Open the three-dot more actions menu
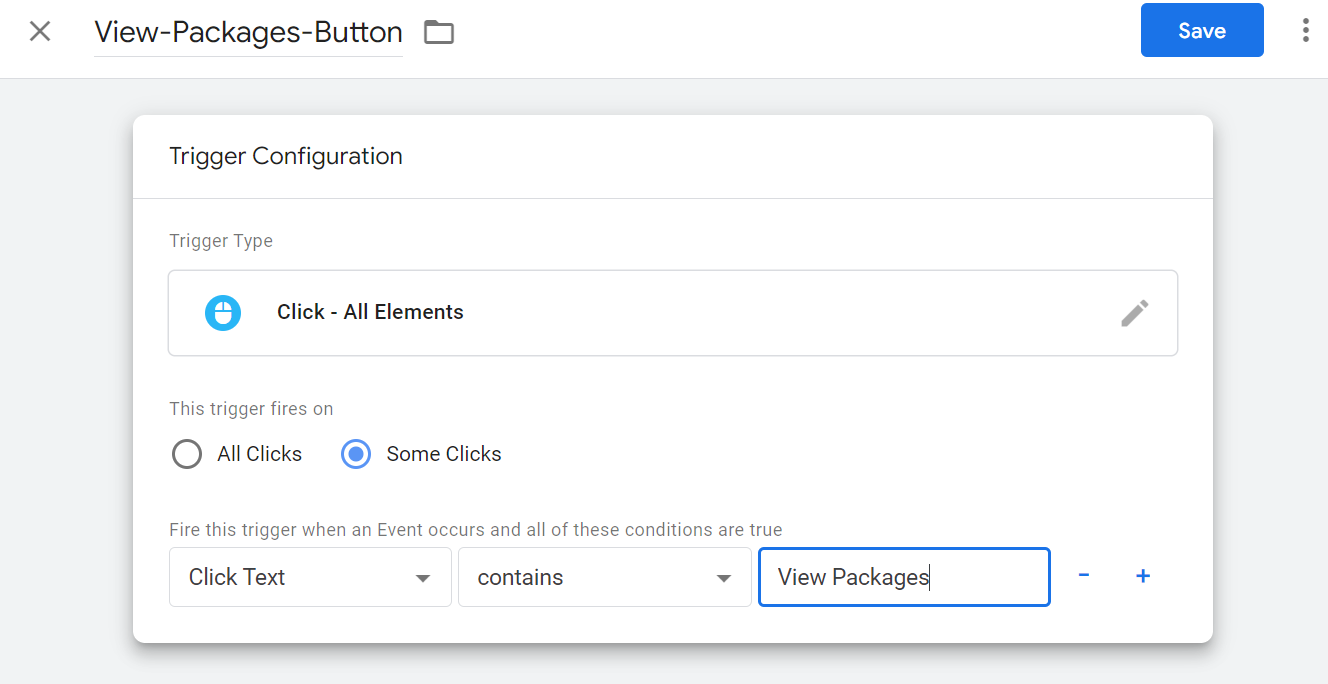 1305,31
